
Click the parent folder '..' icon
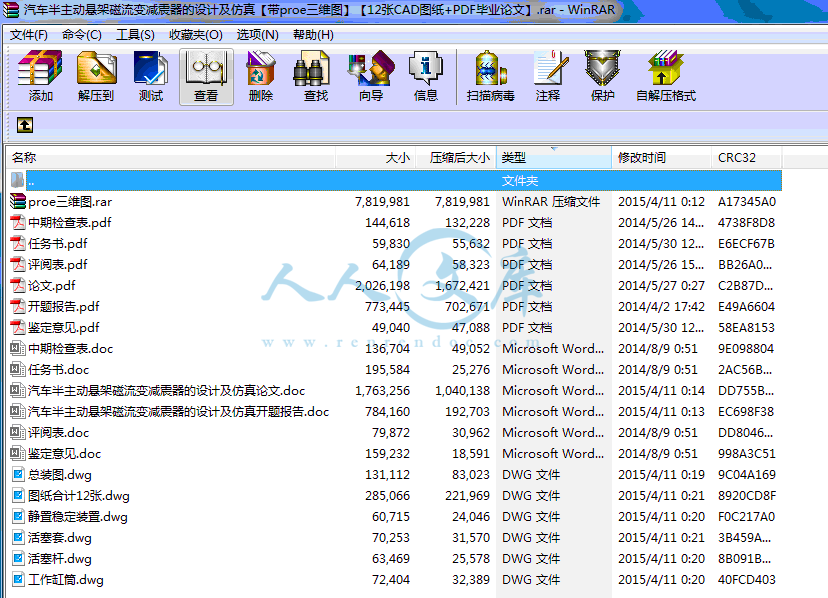(x=17, y=180)
